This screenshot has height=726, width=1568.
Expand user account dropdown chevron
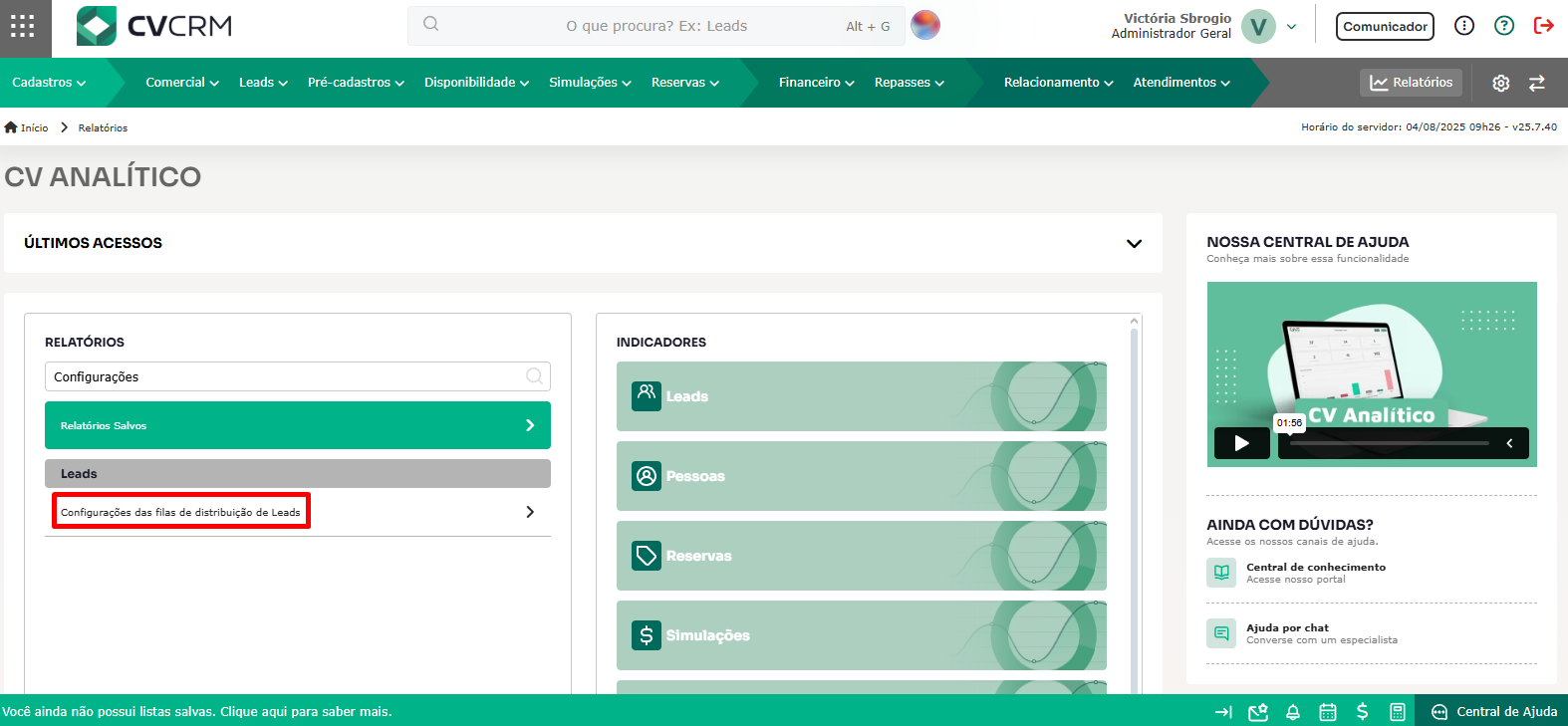point(1292,27)
